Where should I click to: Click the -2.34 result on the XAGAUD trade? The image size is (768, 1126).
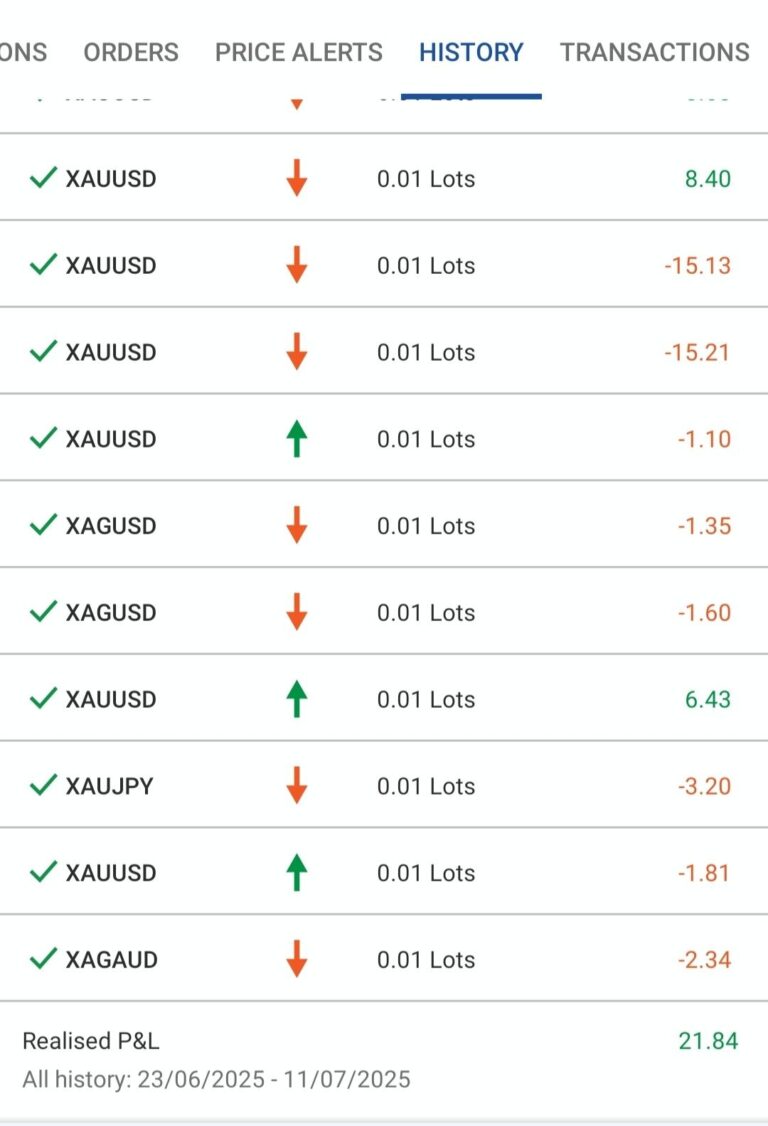704,959
